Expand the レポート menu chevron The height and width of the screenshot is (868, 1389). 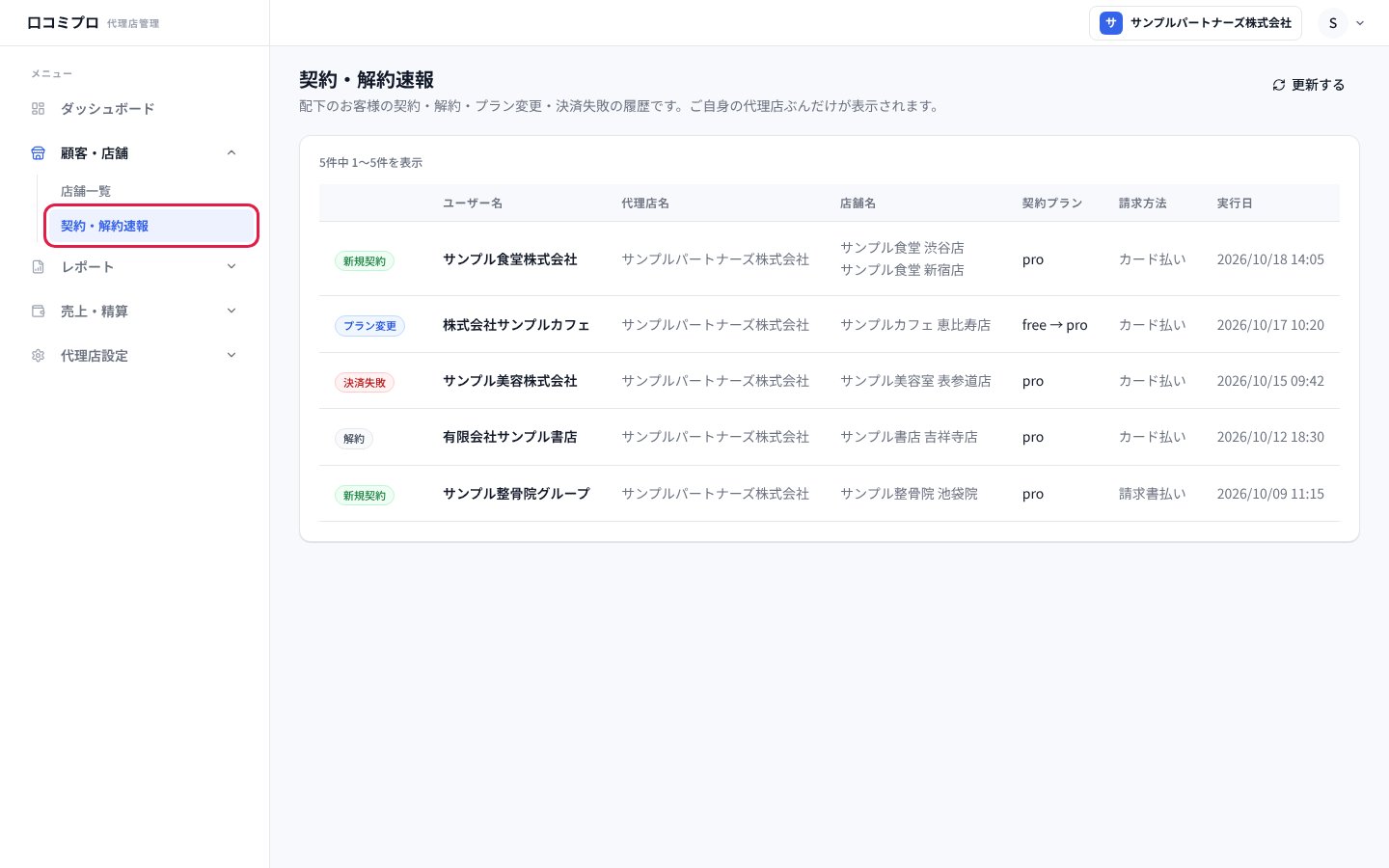coord(231,267)
